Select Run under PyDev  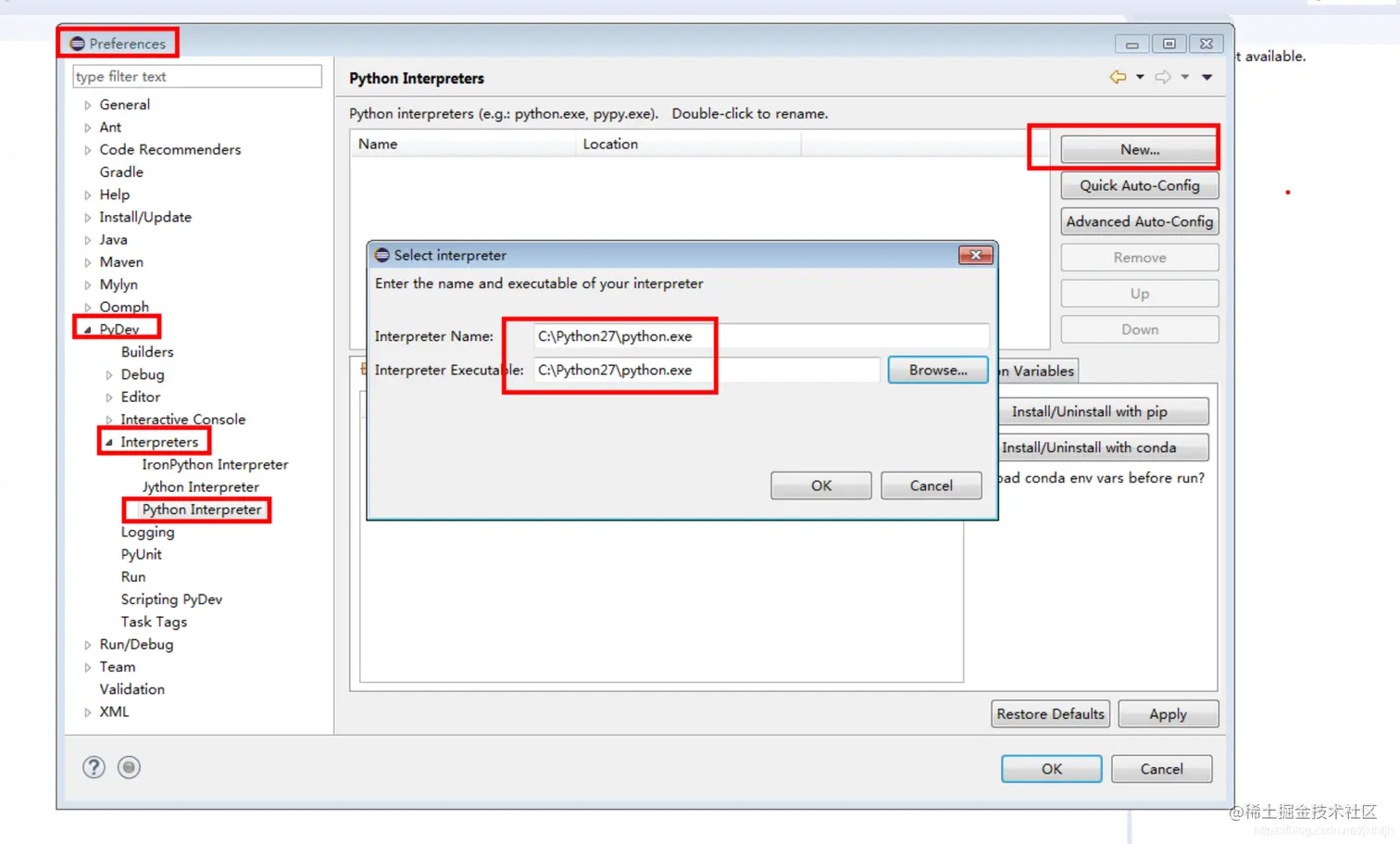tap(133, 576)
